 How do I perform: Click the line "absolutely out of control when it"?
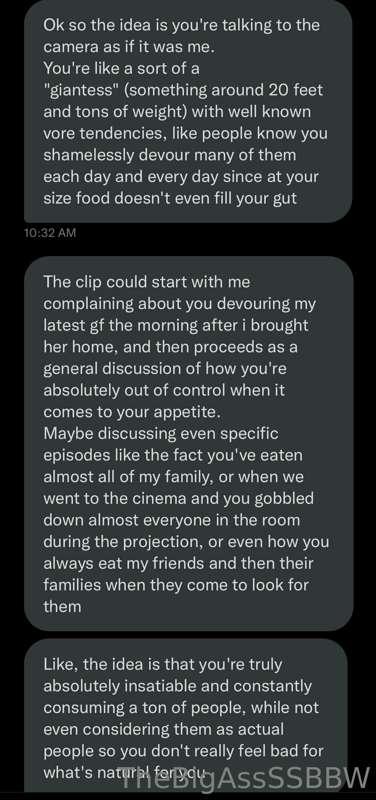164,390
